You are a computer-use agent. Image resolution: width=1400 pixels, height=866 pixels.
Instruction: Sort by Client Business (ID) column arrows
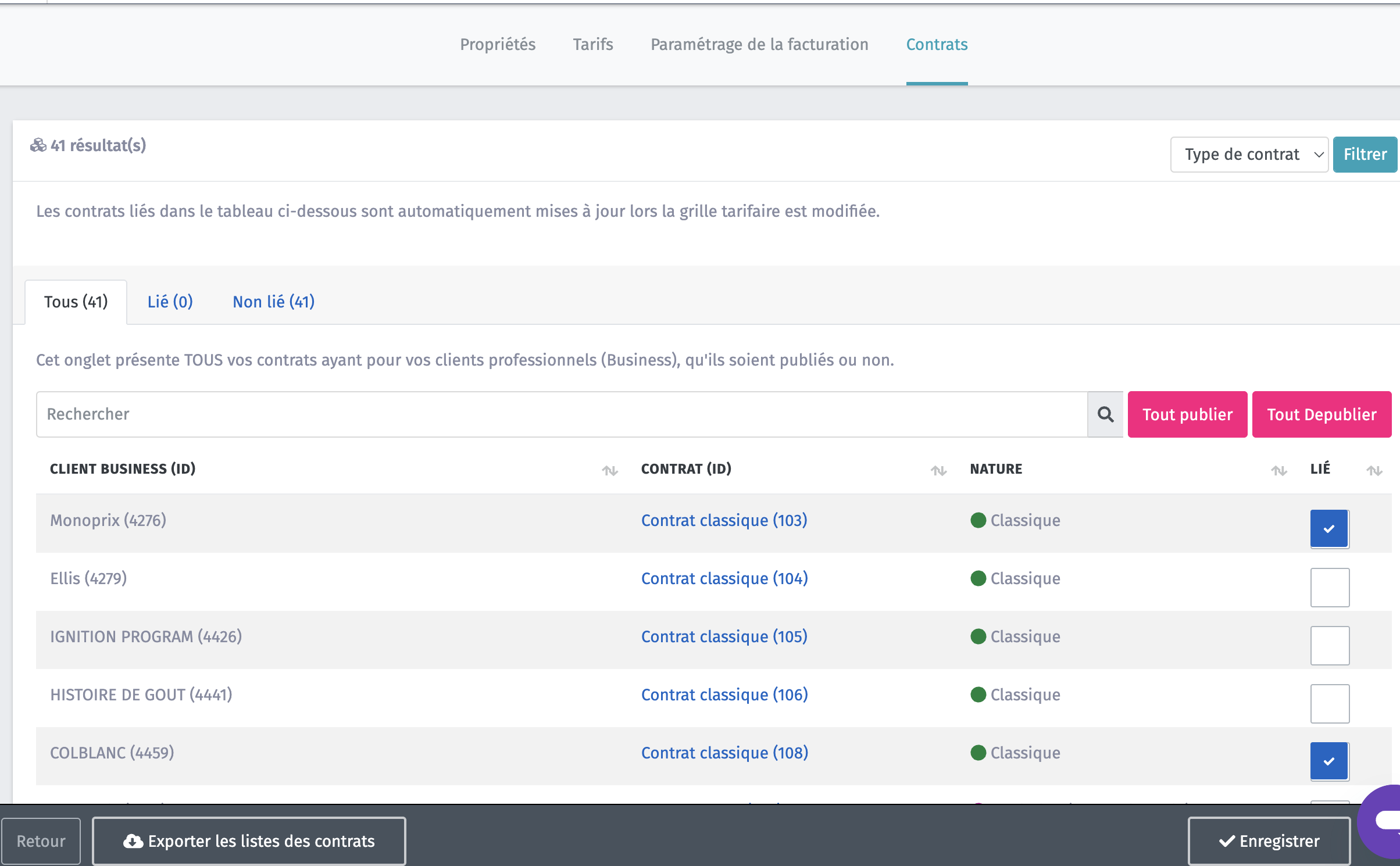pos(609,470)
